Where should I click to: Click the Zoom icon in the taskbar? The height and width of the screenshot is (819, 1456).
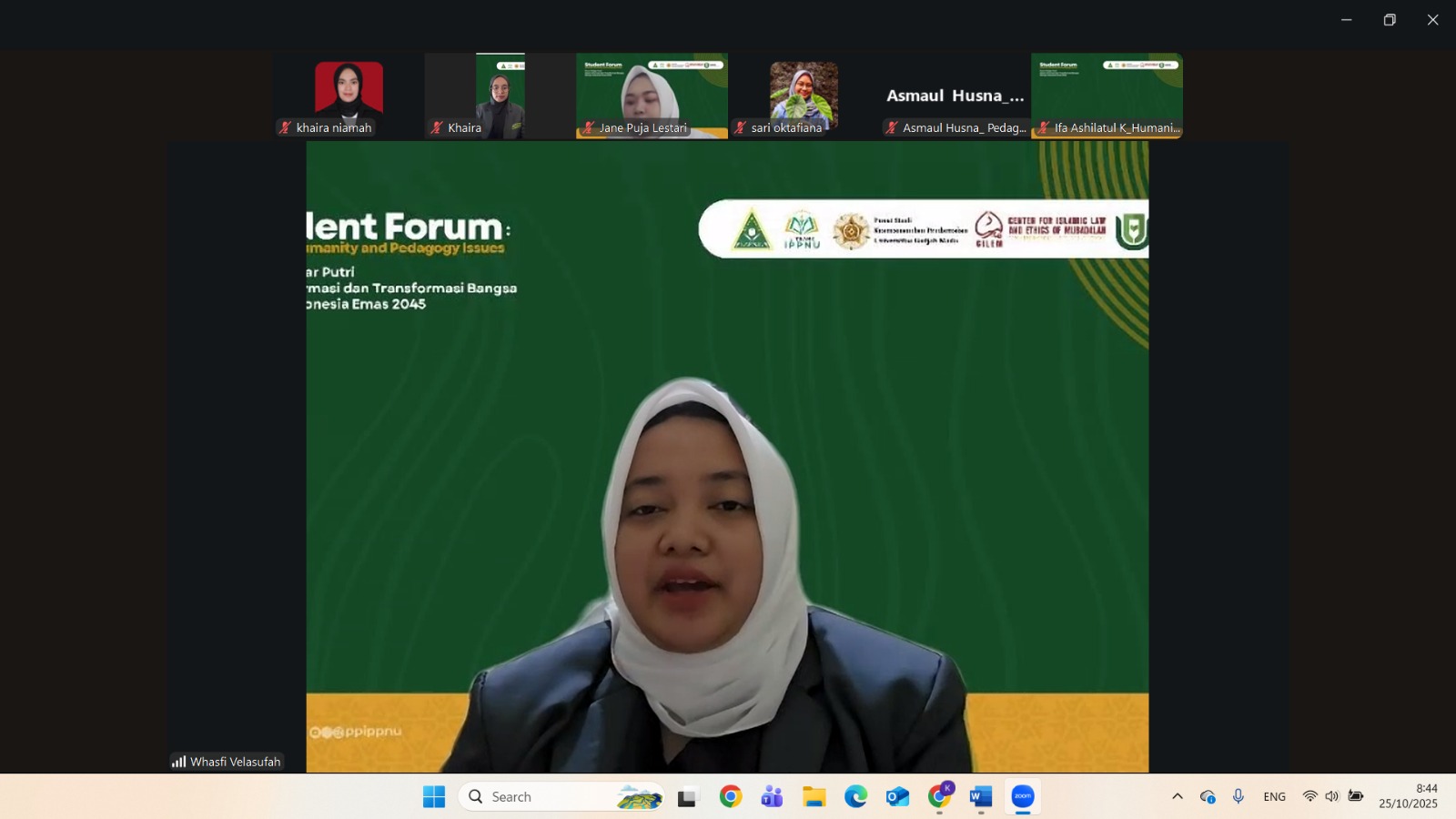click(x=1023, y=797)
